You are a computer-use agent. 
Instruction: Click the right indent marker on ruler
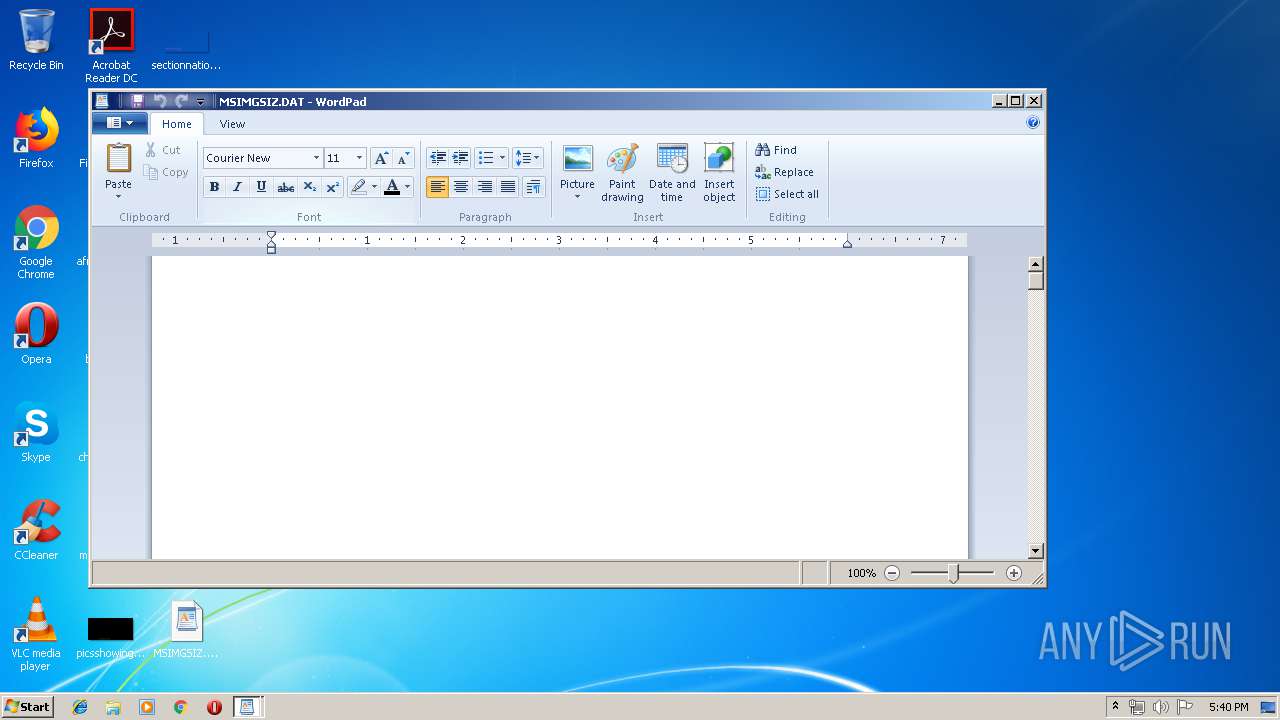[847, 243]
